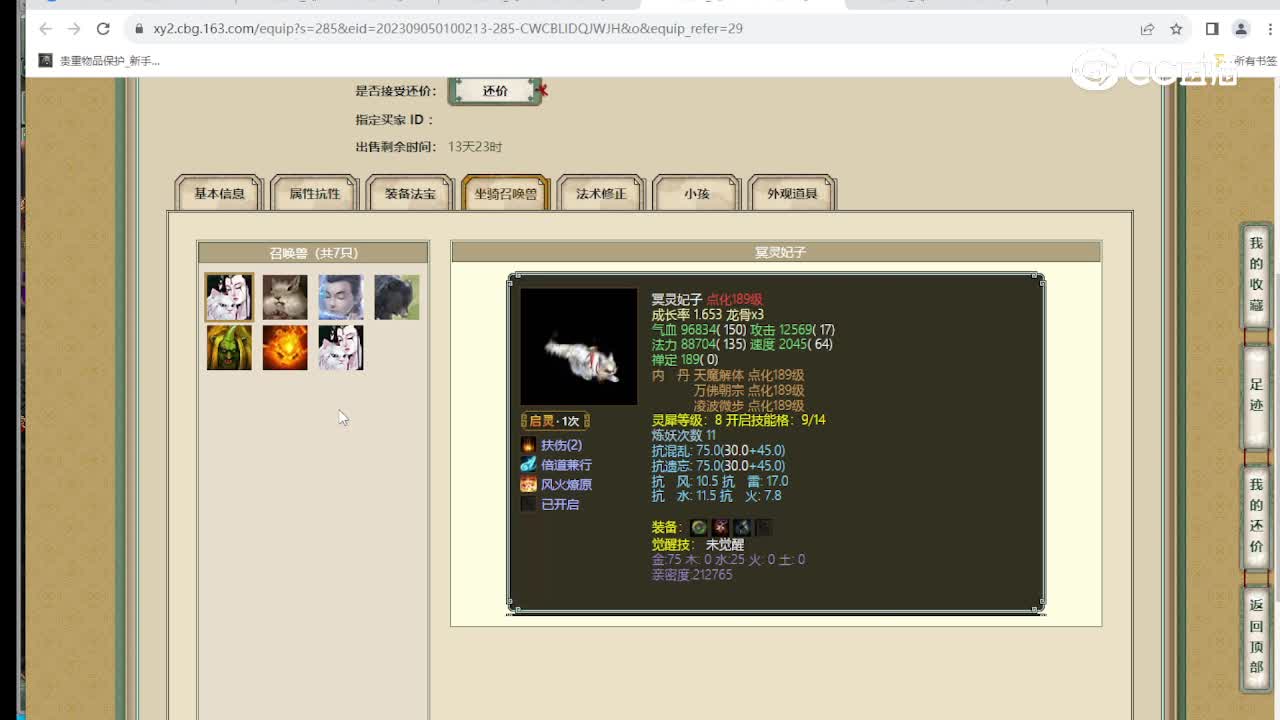Select the rabbit pet portrait

(285, 297)
